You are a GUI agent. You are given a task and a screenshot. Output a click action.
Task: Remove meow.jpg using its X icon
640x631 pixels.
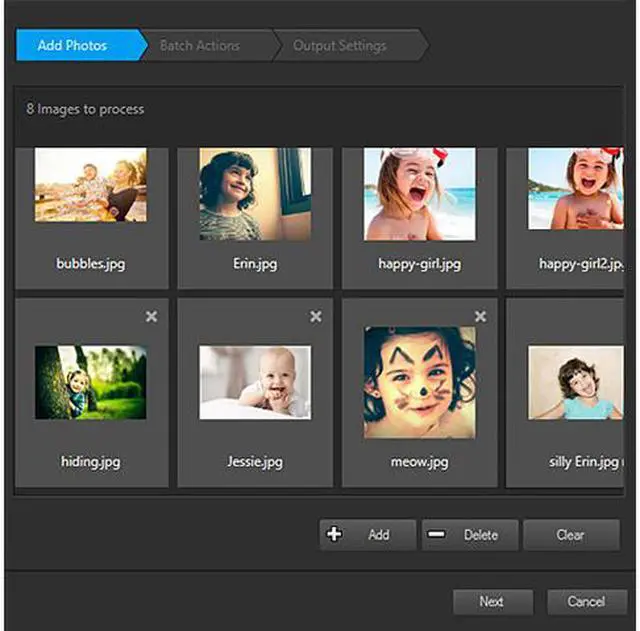480,316
